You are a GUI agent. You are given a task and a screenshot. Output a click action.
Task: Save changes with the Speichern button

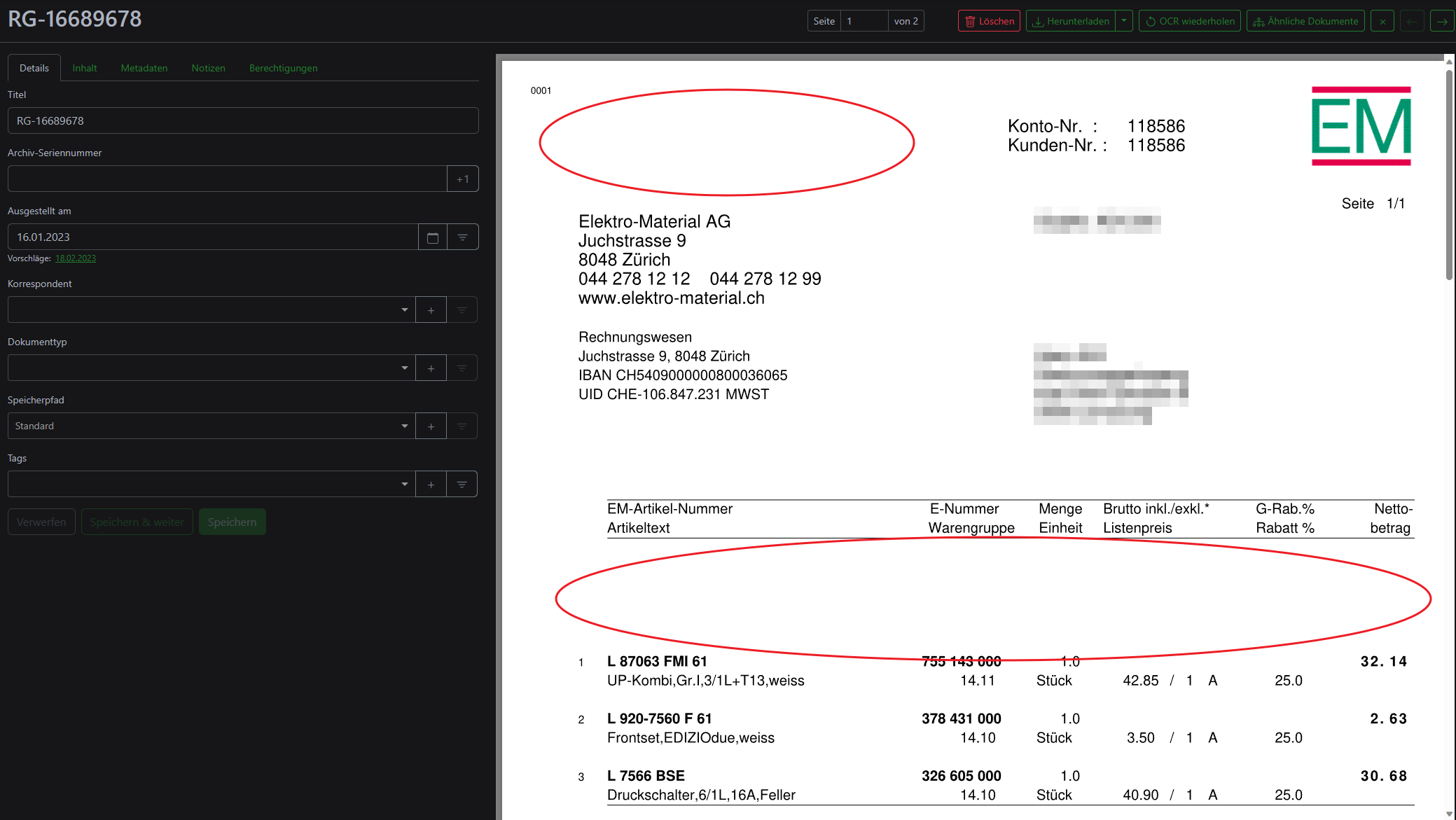(x=232, y=521)
